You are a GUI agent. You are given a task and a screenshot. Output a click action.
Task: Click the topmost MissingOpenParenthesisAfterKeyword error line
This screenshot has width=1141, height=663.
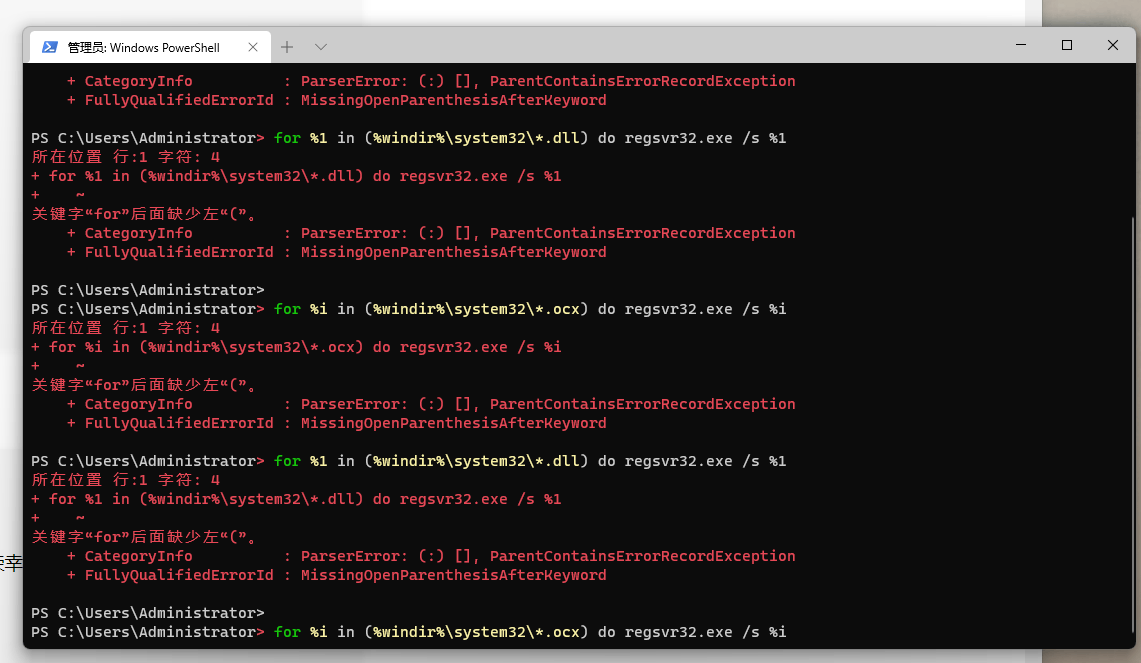pos(337,100)
